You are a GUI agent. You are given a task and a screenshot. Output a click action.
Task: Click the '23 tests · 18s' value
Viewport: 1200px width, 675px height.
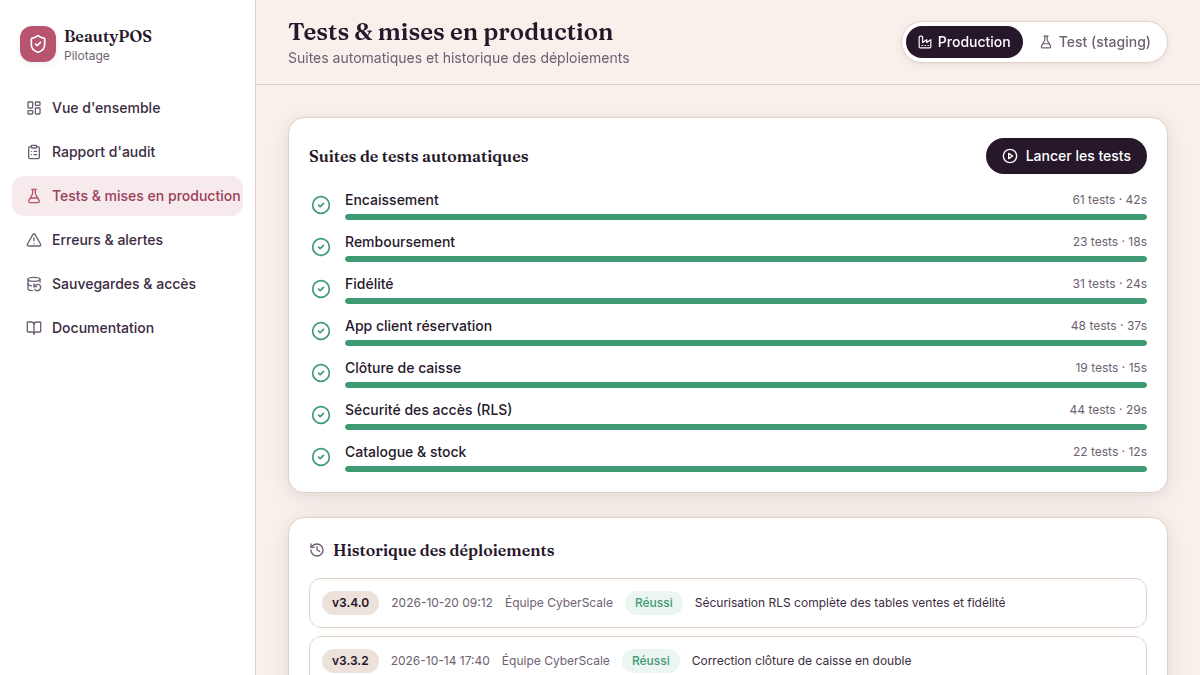coord(1110,242)
